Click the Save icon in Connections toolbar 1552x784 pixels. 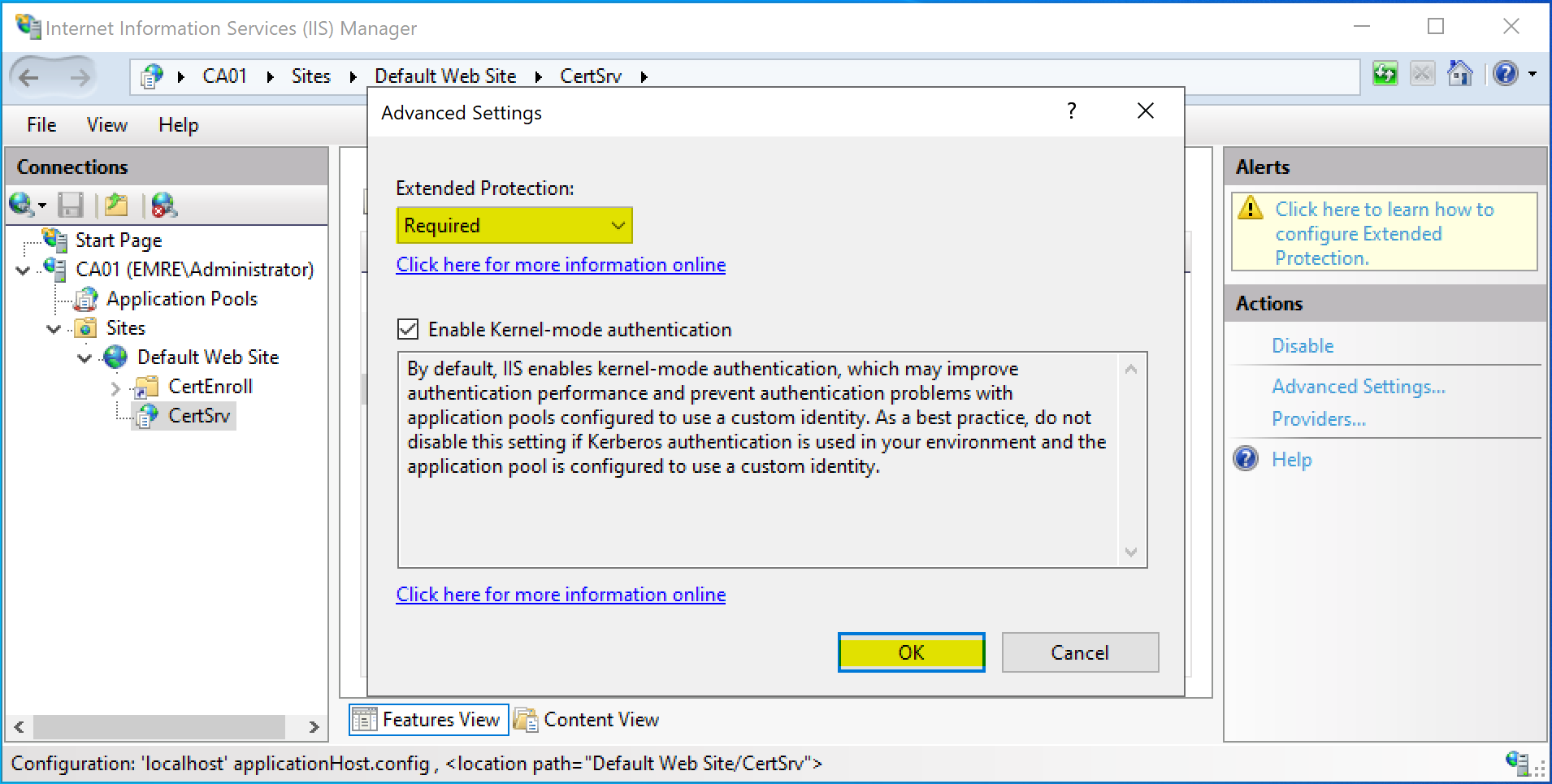[71, 205]
